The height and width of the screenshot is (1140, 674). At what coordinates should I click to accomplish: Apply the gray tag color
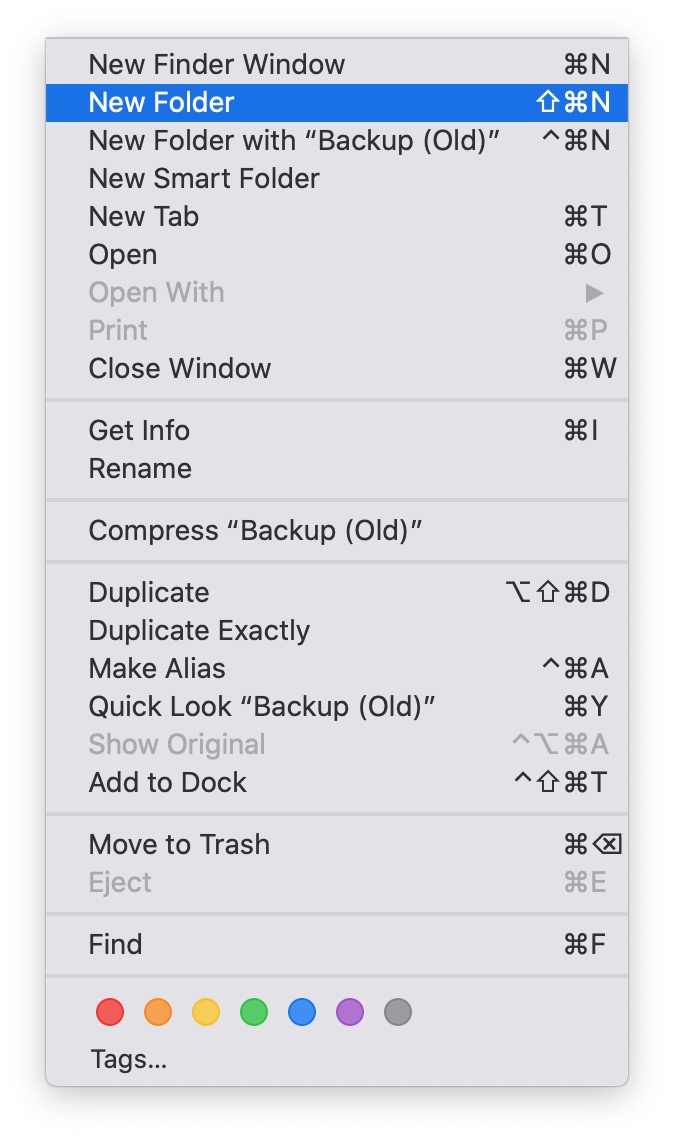[398, 1012]
